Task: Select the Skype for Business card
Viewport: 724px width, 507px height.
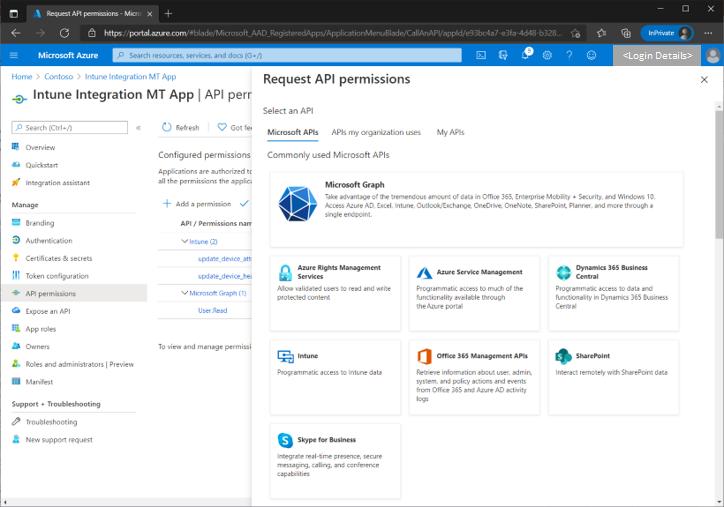Action: tap(335, 461)
